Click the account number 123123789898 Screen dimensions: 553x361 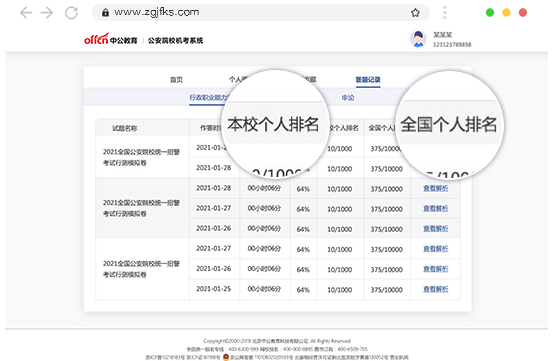point(452,44)
